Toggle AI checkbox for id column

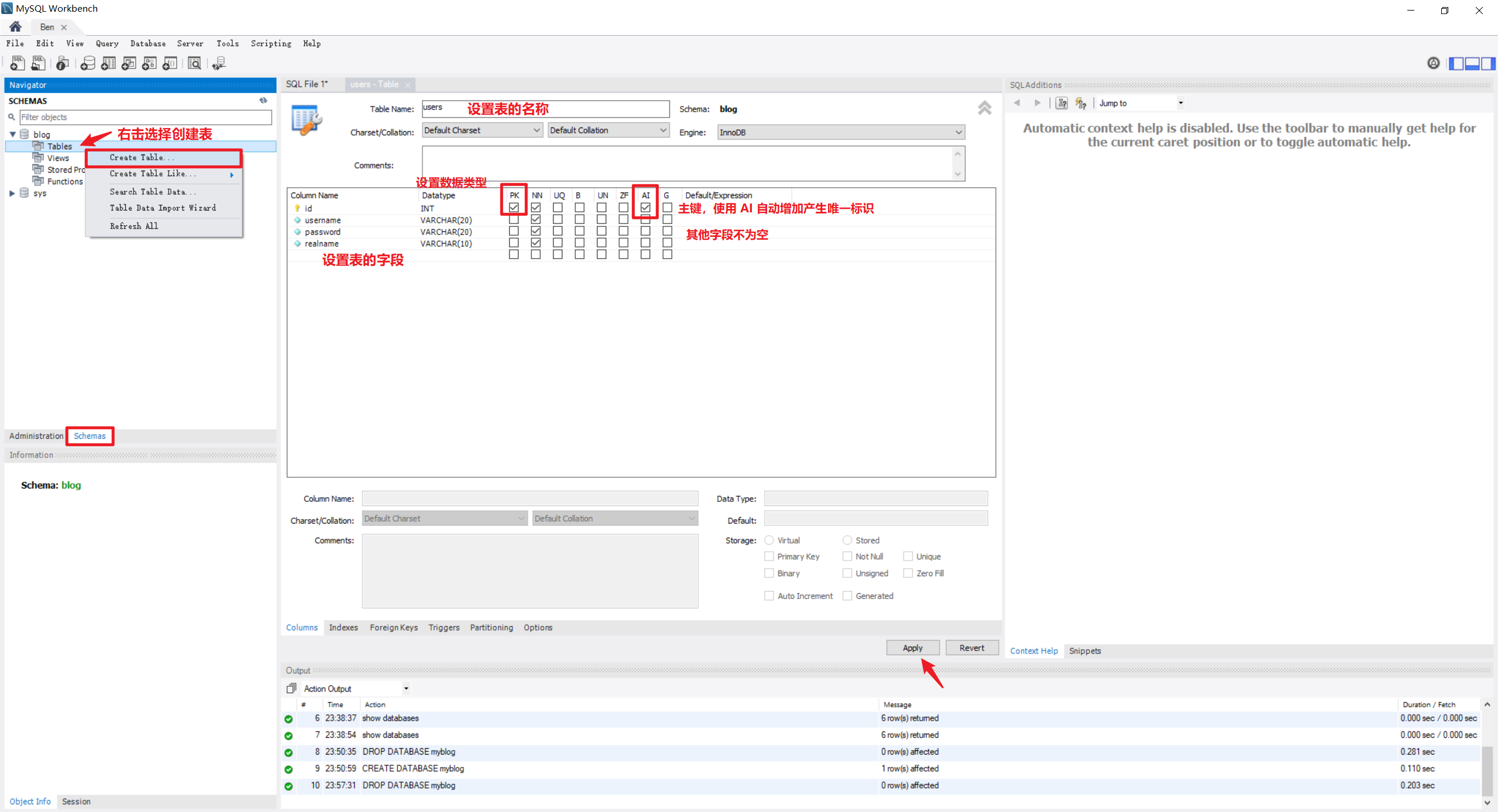tap(646, 207)
